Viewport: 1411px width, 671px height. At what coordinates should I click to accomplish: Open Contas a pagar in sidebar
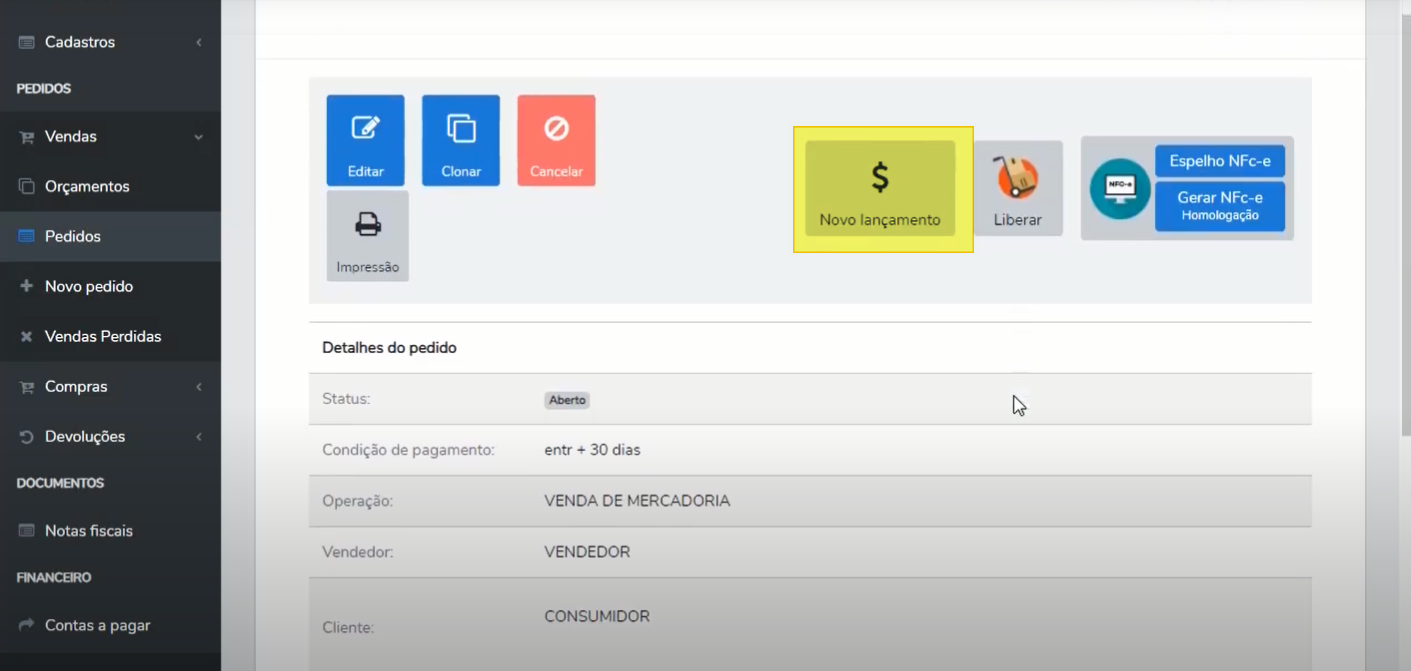[x=110, y=625]
